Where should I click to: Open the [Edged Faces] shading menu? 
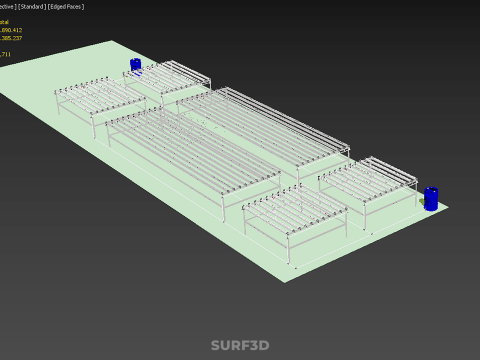pos(66,7)
